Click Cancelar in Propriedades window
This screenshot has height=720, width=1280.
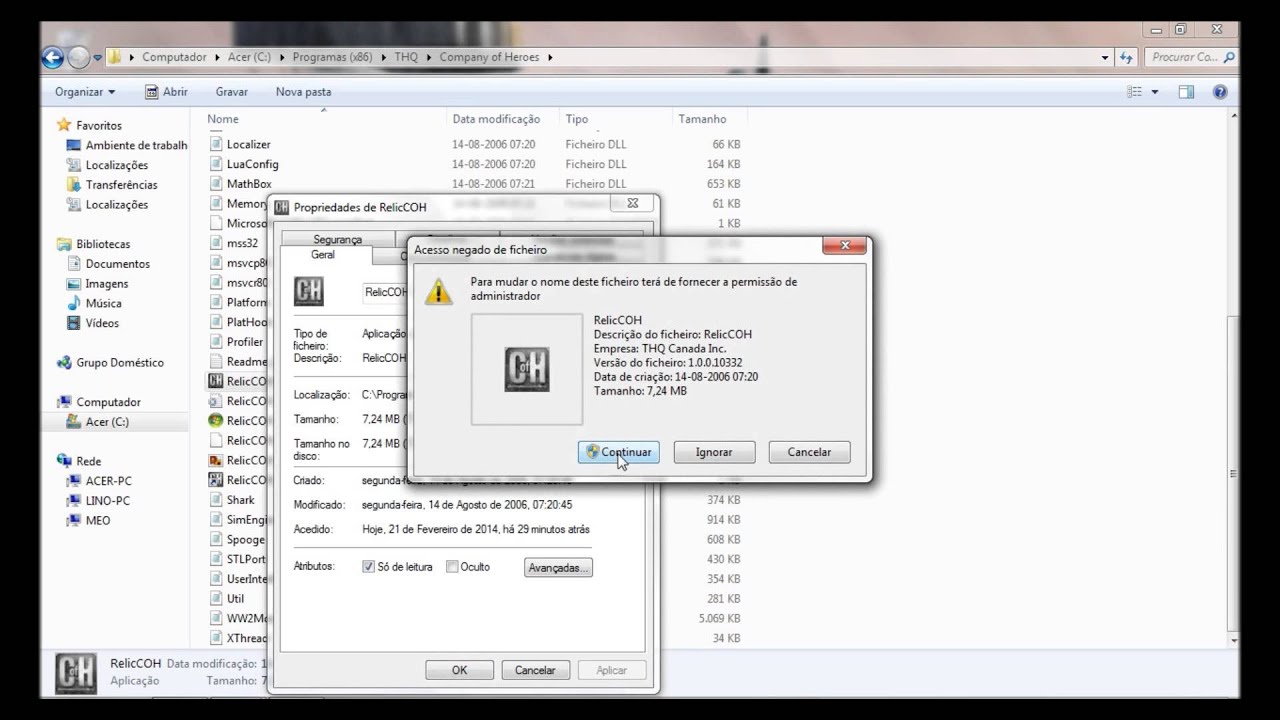[x=535, y=670]
